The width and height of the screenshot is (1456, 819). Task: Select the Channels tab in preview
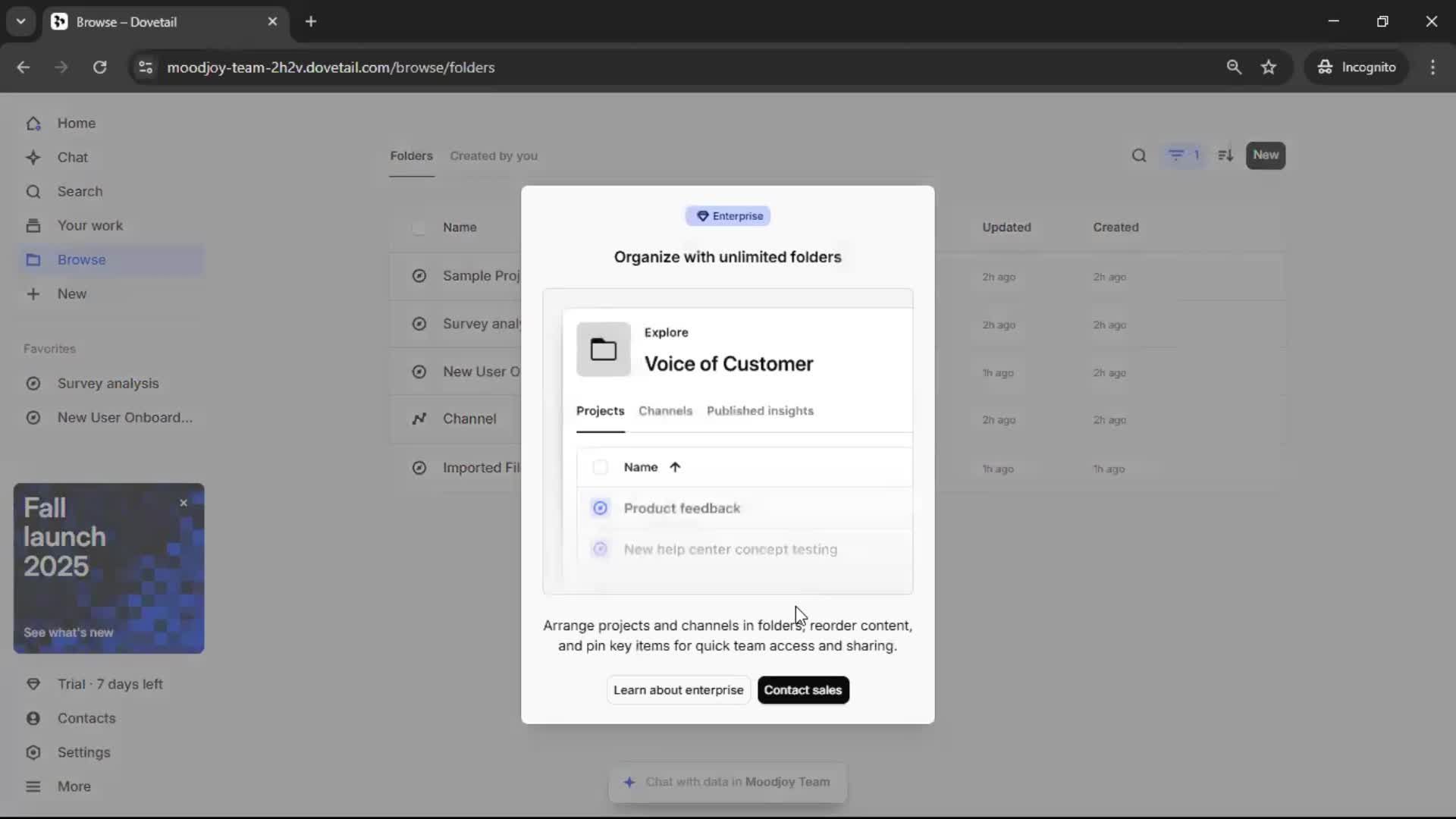tap(665, 411)
